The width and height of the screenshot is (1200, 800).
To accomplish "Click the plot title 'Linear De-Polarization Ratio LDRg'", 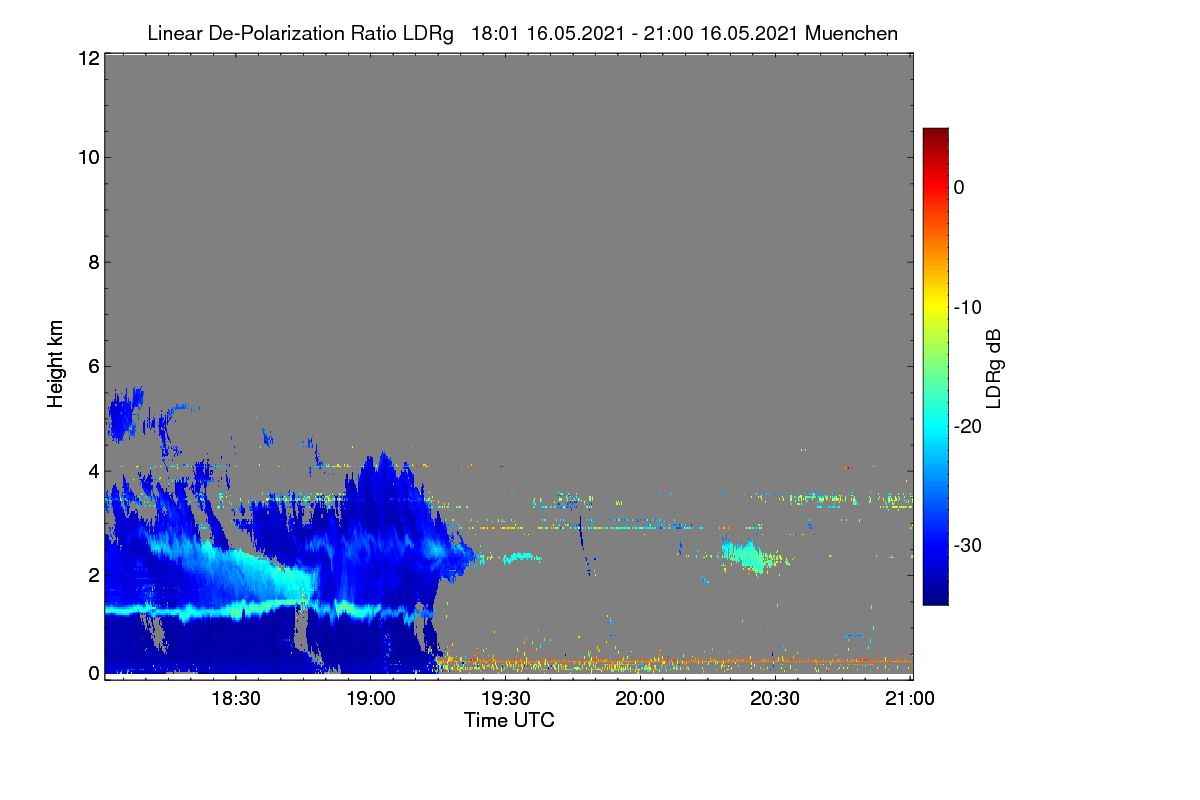I will [299, 33].
